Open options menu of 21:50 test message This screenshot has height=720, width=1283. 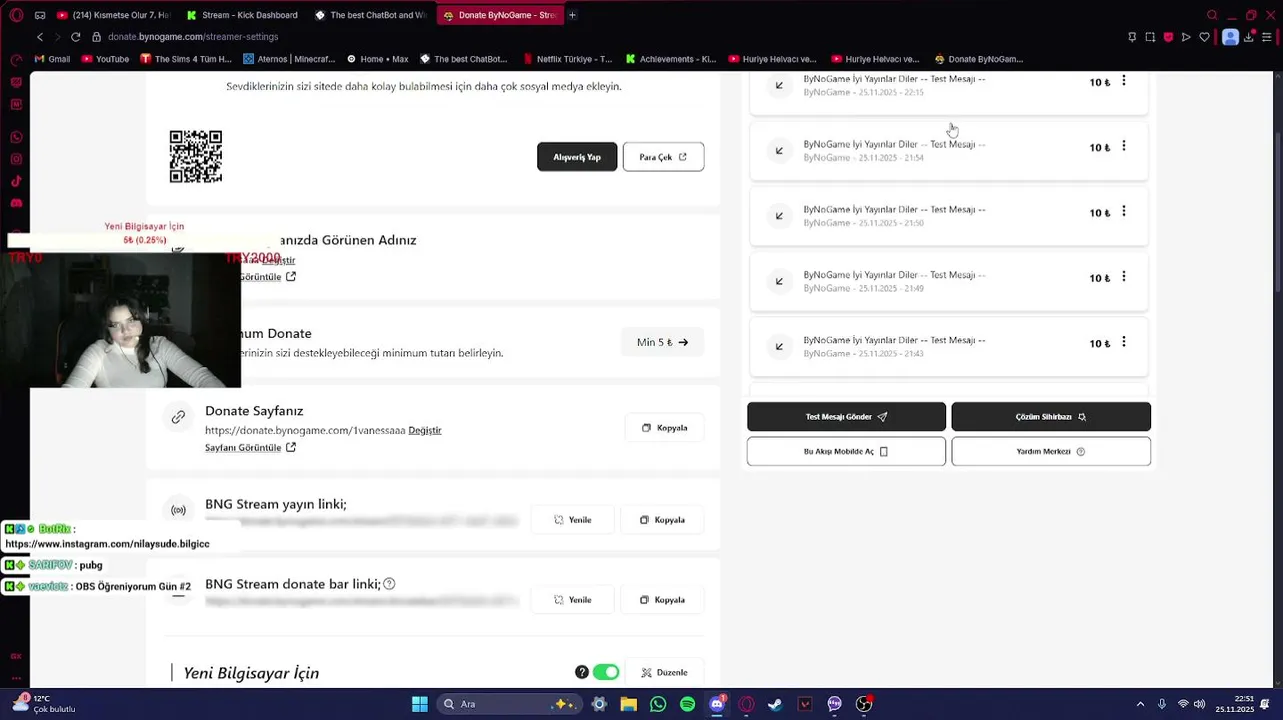[1123, 211]
